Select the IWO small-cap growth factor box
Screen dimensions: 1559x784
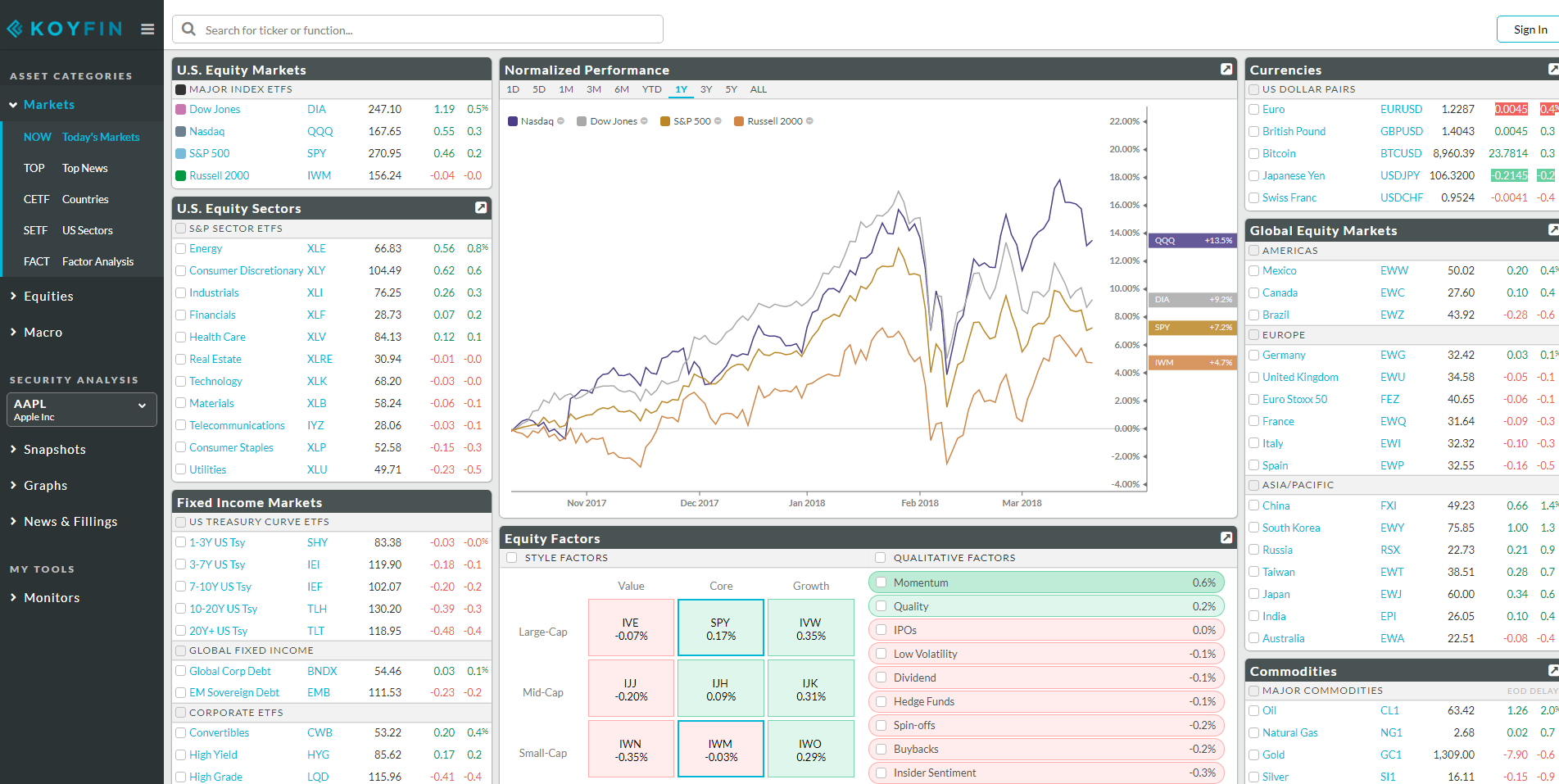click(811, 750)
